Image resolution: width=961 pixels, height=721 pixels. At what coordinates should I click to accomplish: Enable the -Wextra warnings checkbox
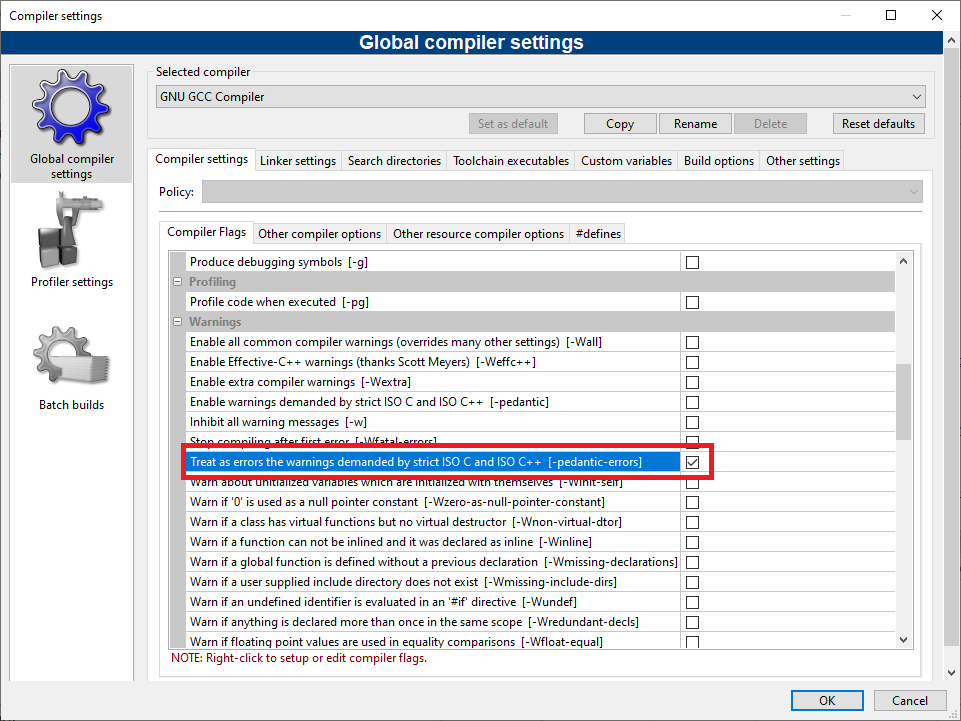pos(692,382)
